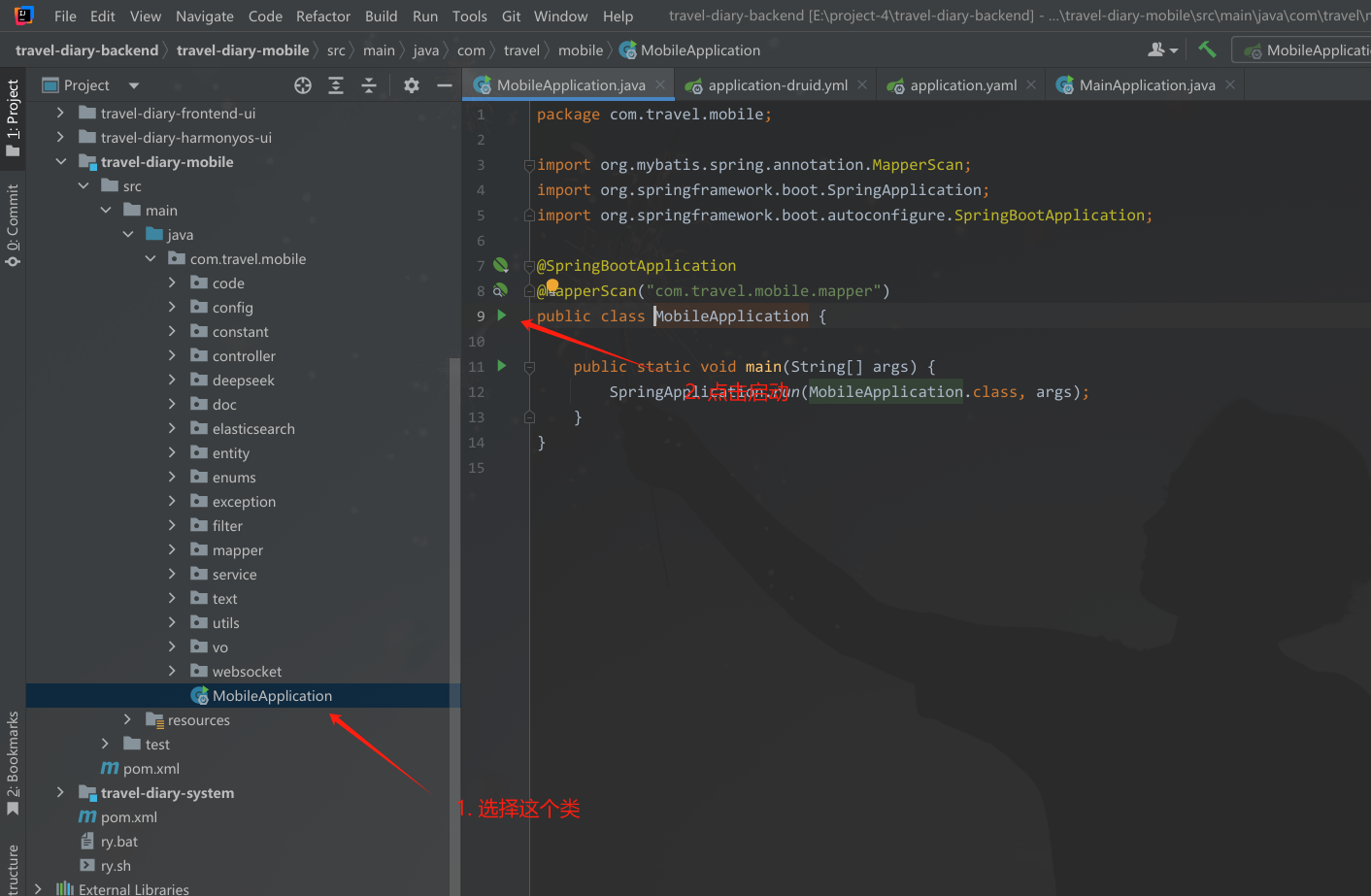
Task: Collapse the travel-diary-mobile module
Action: coord(60,161)
